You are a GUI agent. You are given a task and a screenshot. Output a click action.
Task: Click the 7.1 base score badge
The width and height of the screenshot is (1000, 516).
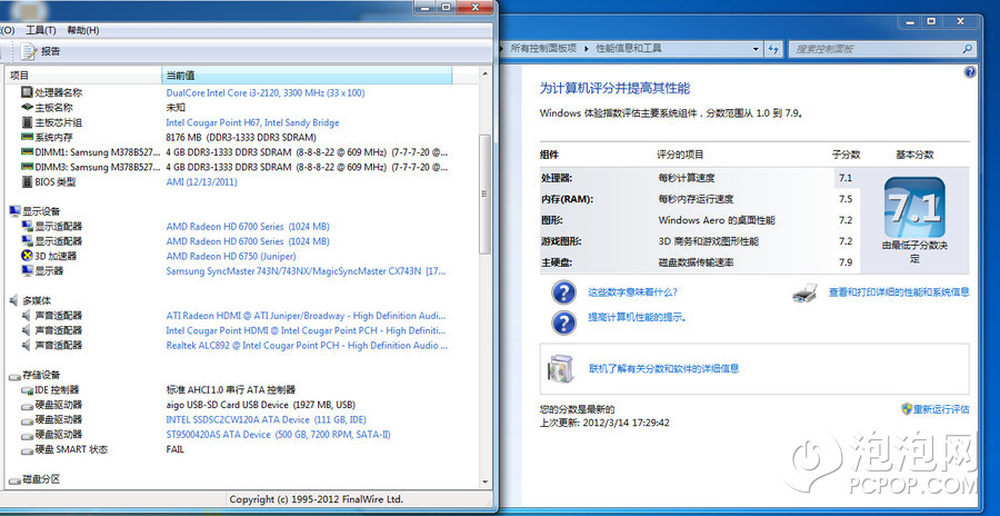915,207
